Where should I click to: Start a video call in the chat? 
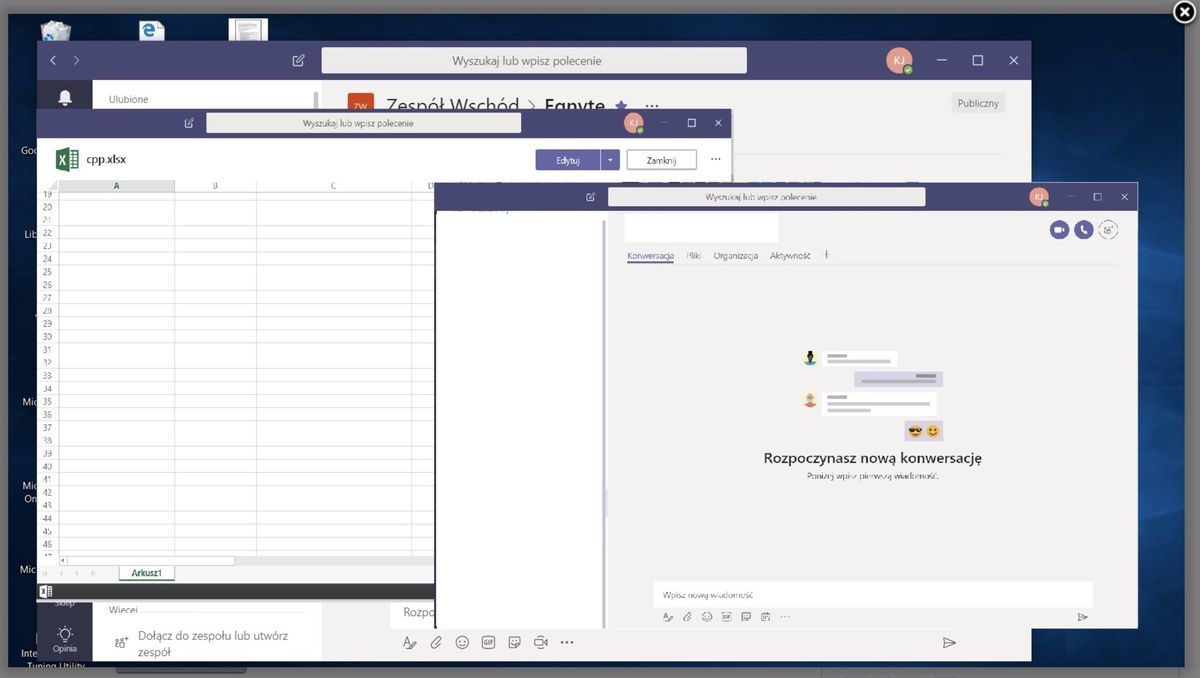[x=1059, y=229]
